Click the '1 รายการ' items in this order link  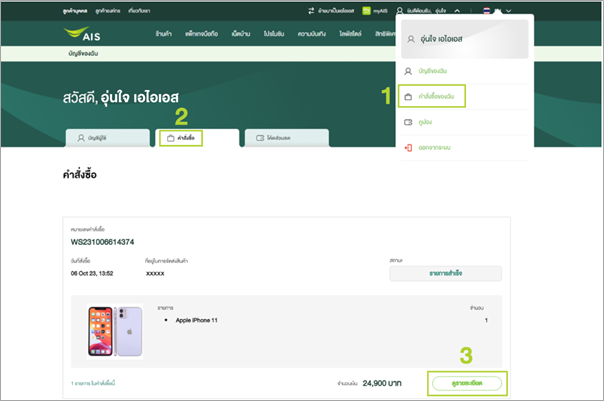[93, 383]
